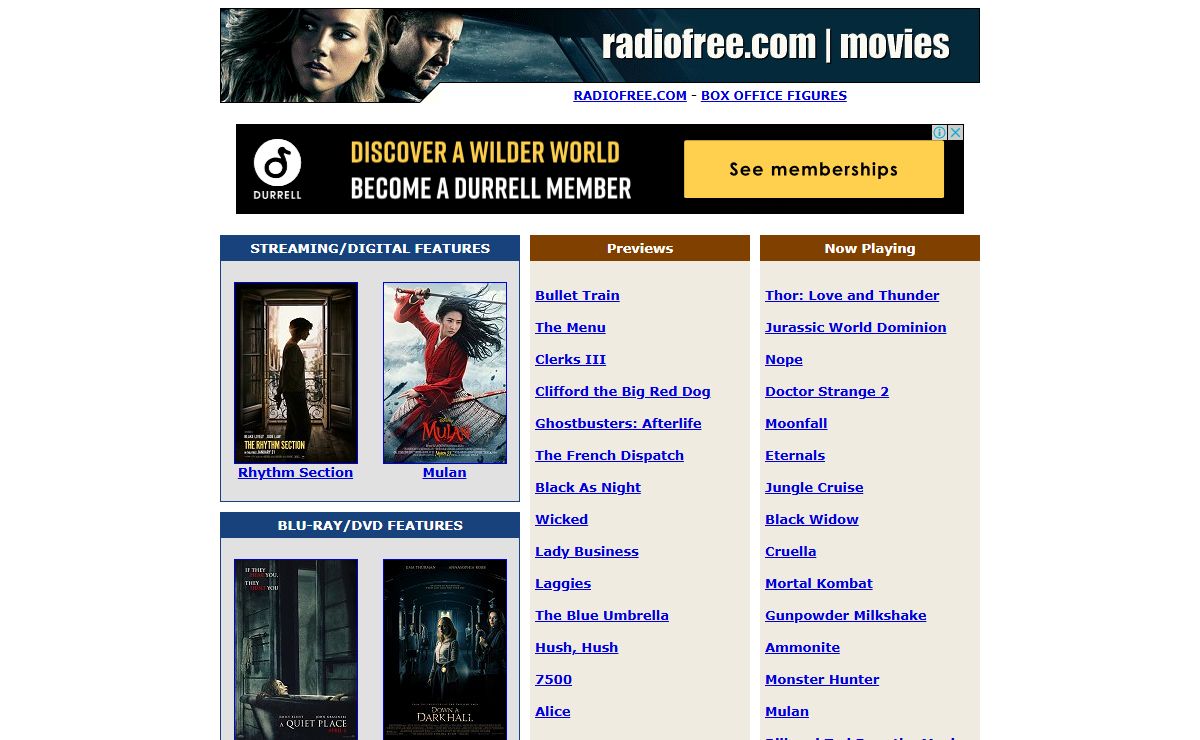Open Lady Business preview
This screenshot has height=740, width=1200.
587,551
